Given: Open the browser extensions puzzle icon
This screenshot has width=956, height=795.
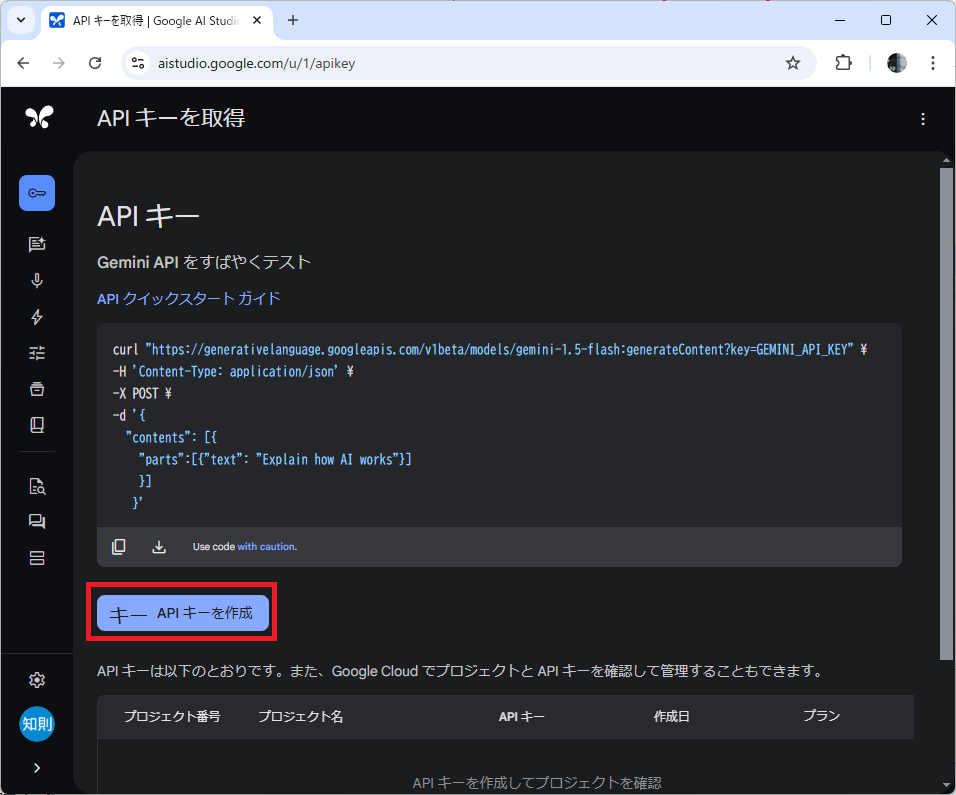Looking at the screenshot, I should tap(843, 63).
